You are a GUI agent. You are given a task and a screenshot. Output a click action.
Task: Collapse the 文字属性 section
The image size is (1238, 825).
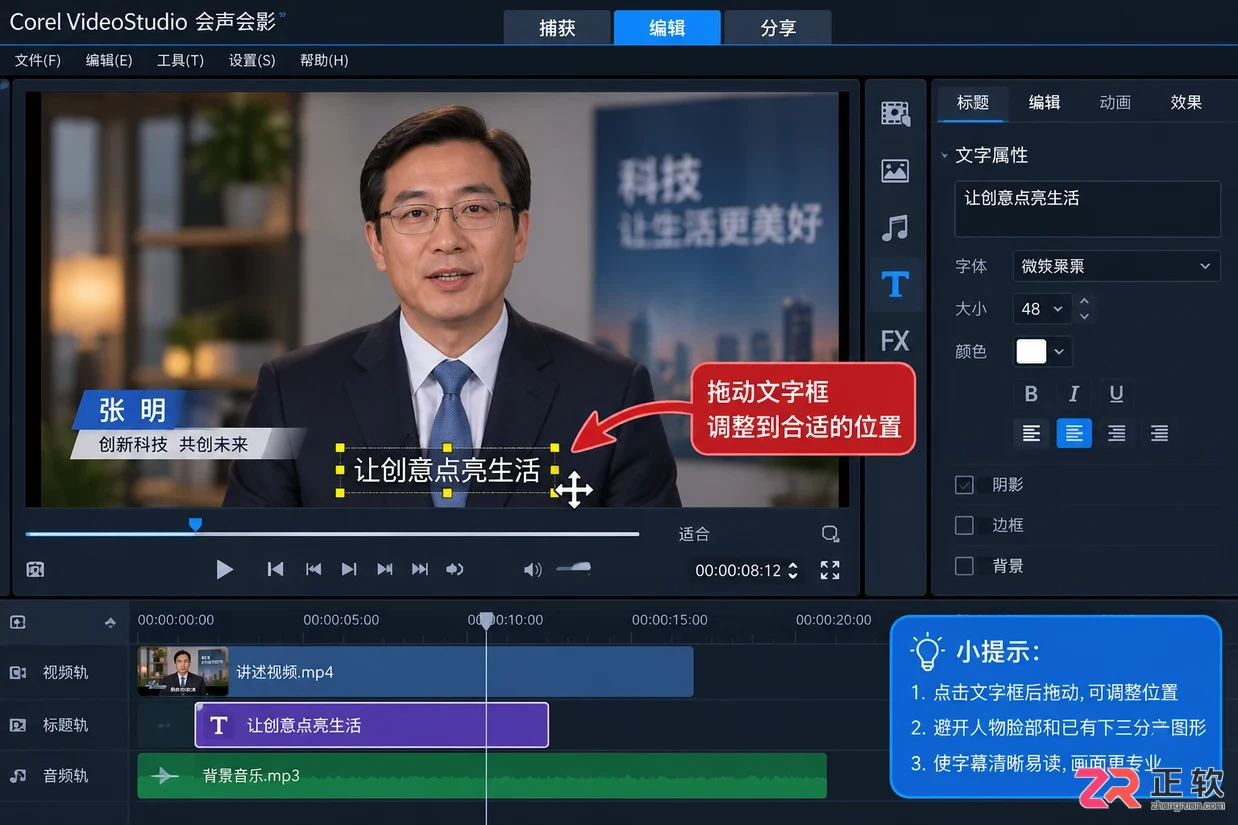pos(944,156)
